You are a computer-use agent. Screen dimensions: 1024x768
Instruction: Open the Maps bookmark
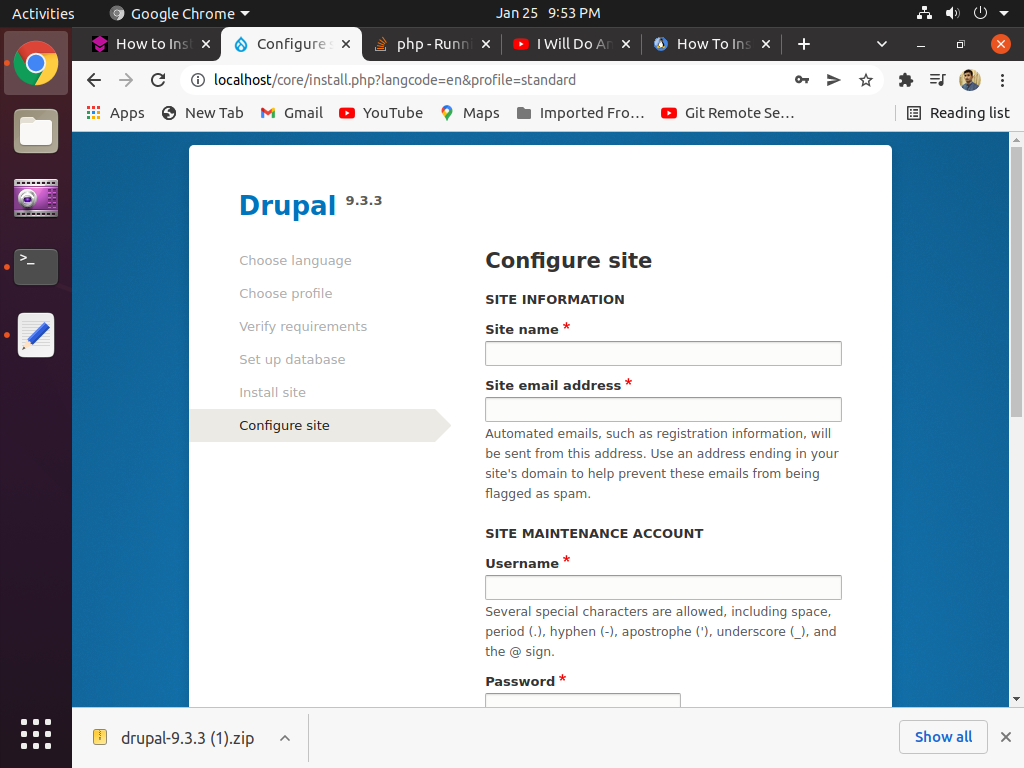click(x=470, y=113)
